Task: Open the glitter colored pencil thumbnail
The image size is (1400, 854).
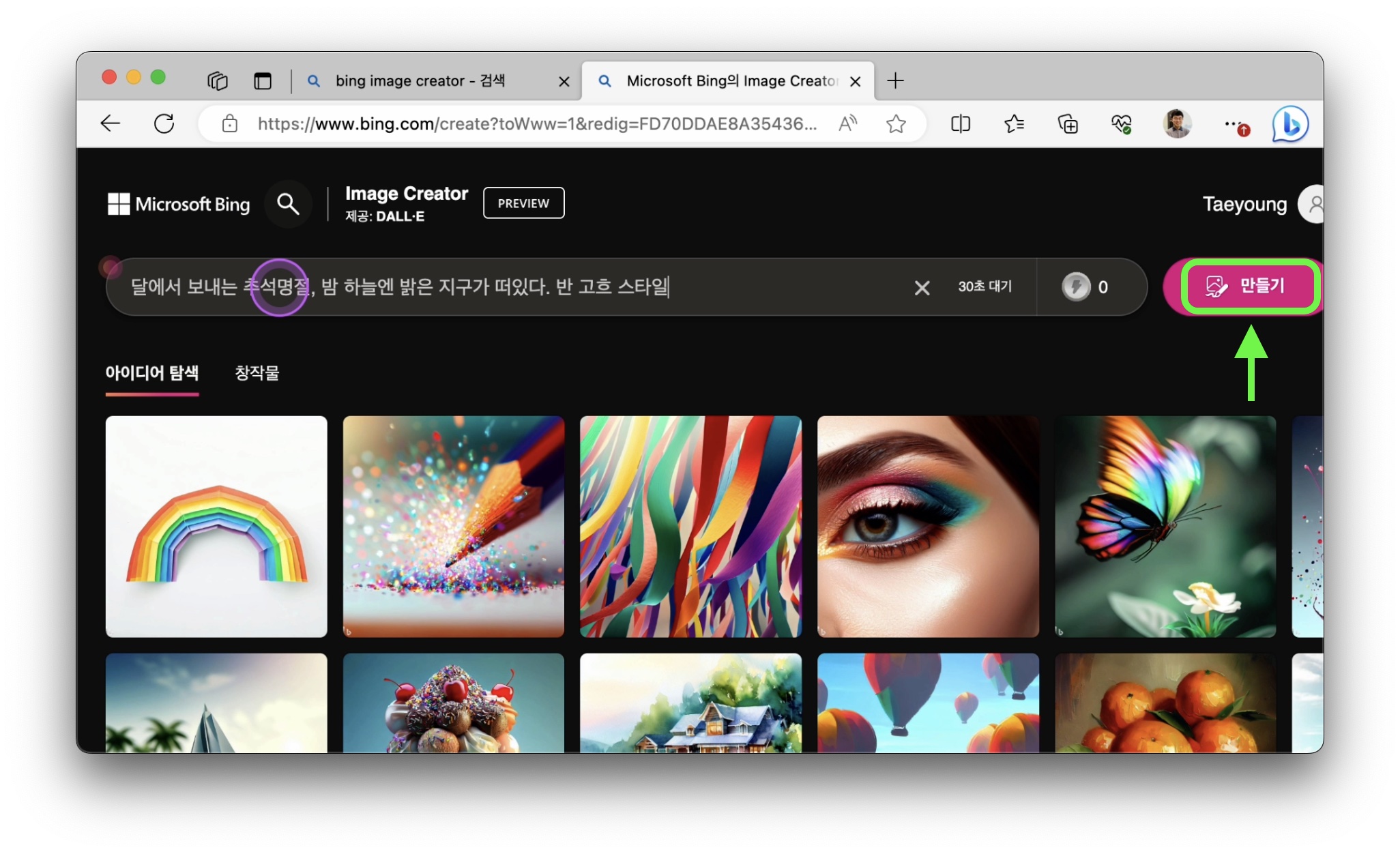Action: 454,527
